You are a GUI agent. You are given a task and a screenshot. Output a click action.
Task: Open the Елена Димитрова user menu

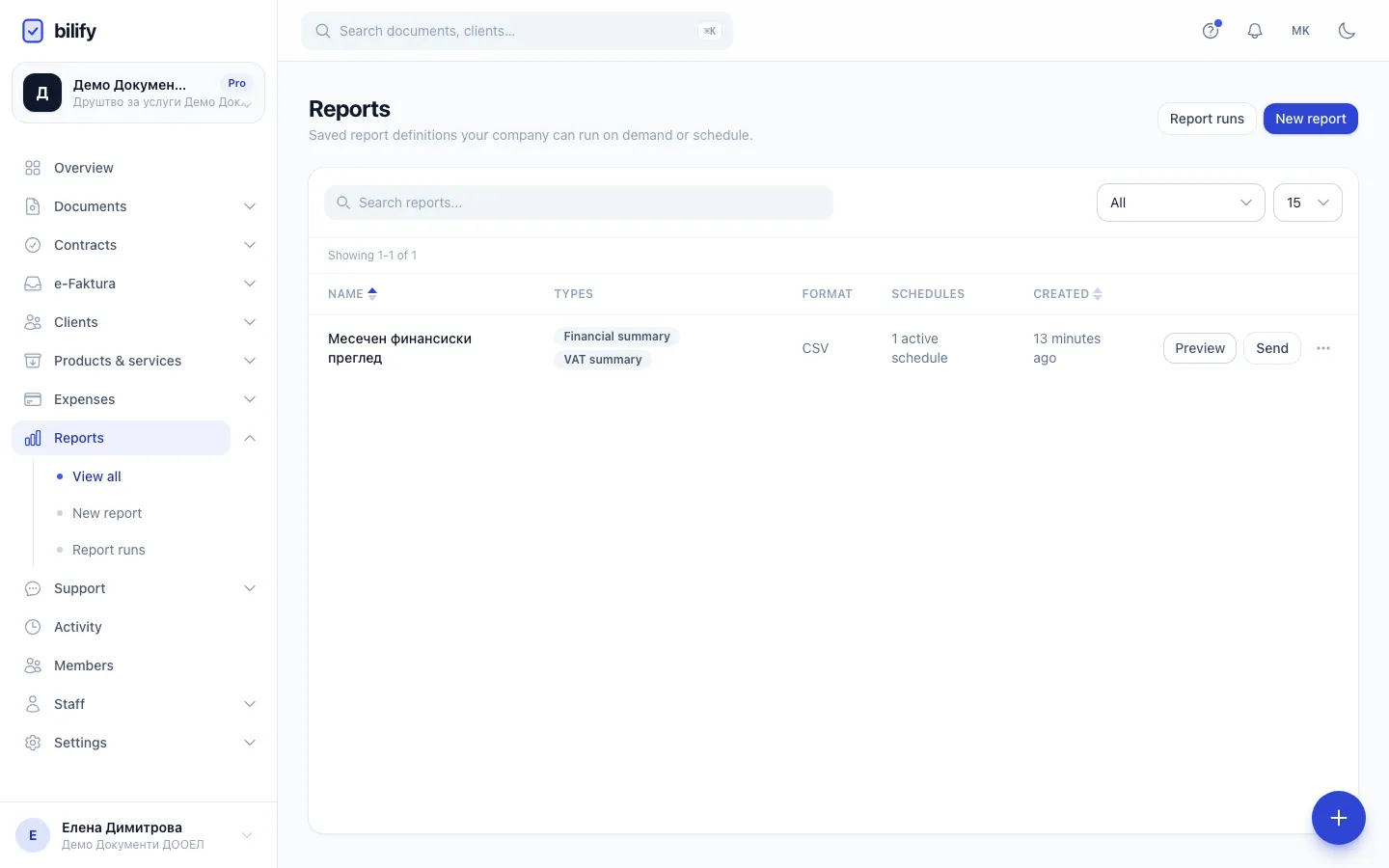click(x=138, y=835)
